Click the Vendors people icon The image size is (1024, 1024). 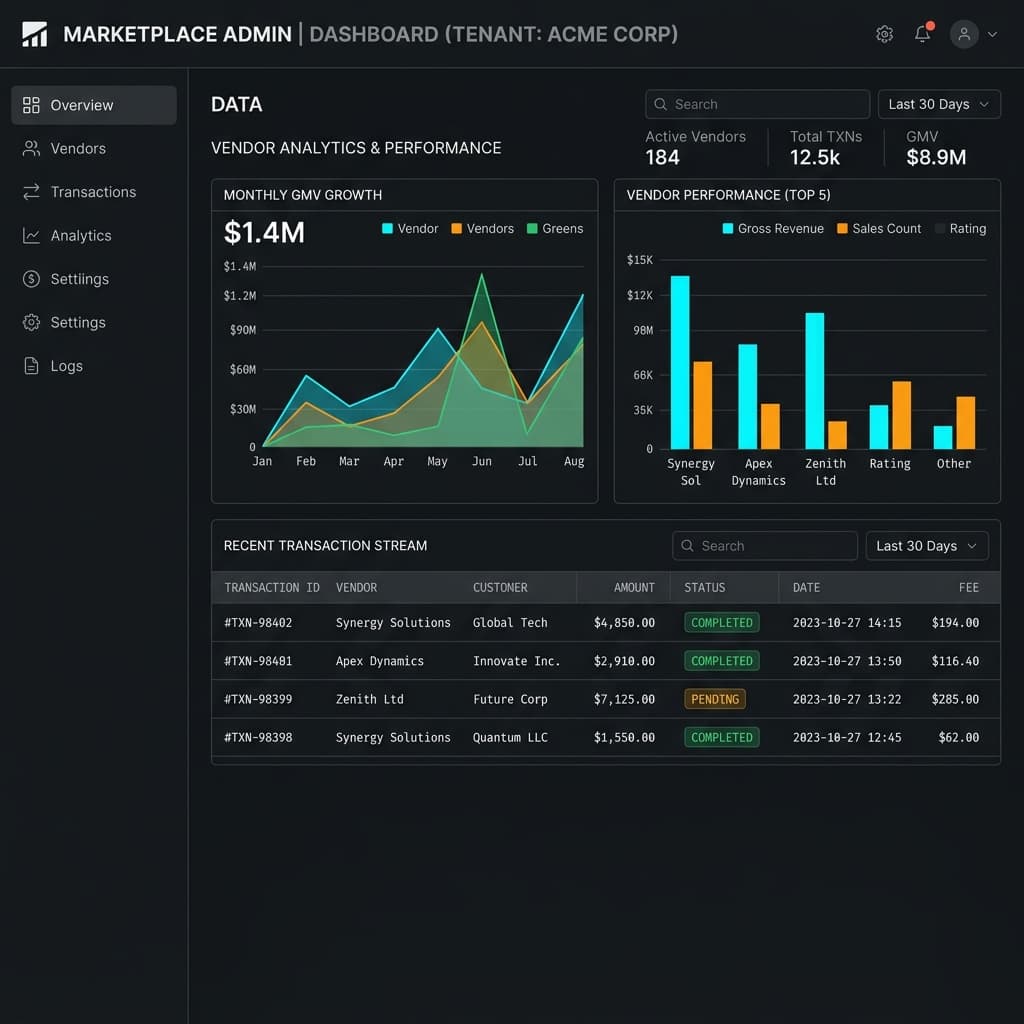point(31,149)
